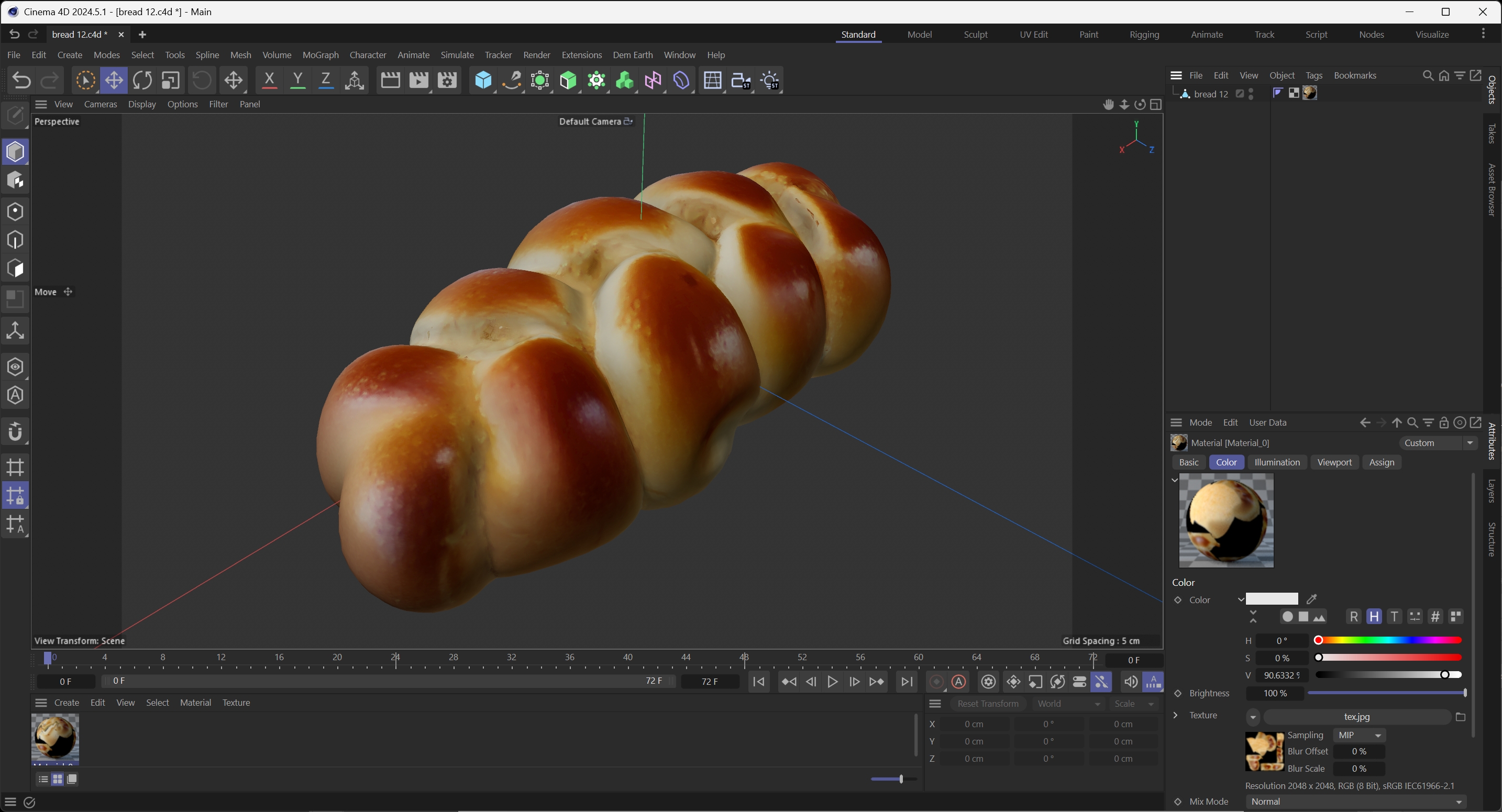Open Render Settings clapperboard gear icon
This screenshot has width=1502, height=812.
(x=447, y=81)
